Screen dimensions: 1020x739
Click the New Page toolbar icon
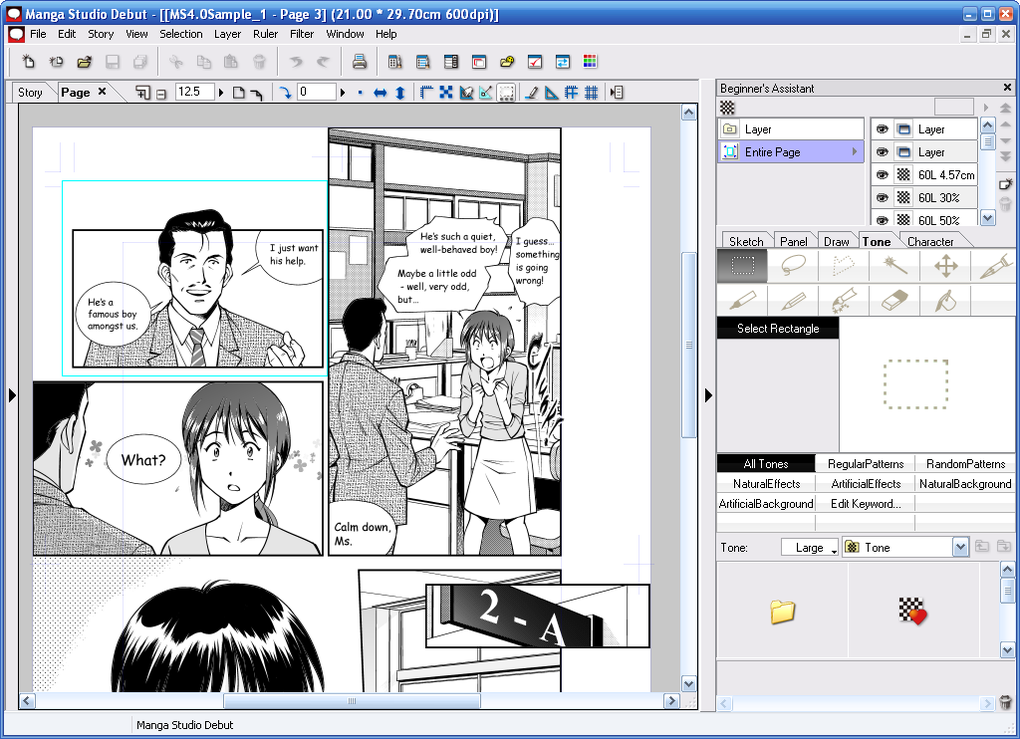click(29, 62)
